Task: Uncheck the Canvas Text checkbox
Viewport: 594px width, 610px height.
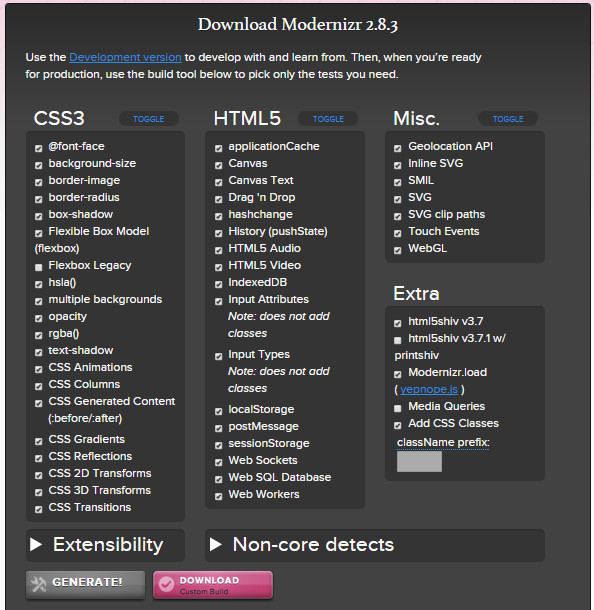Action: pos(219,182)
